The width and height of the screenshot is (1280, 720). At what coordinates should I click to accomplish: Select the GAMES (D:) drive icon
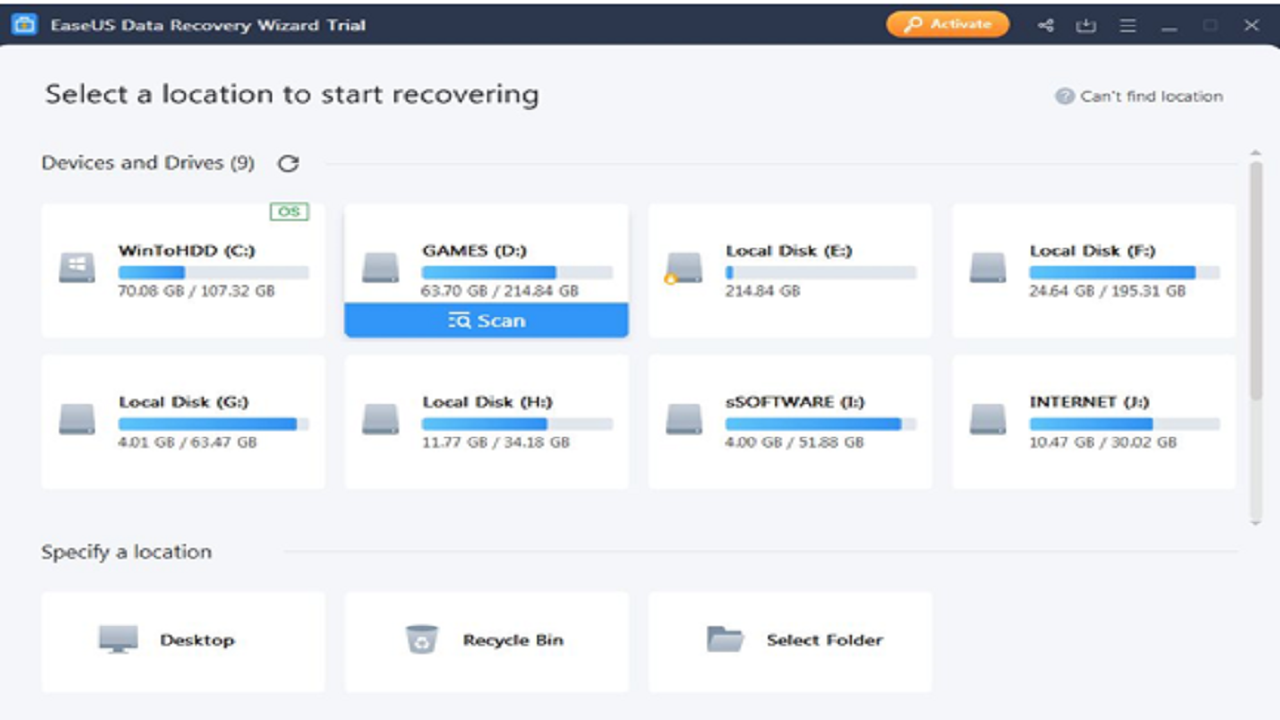pos(380,268)
